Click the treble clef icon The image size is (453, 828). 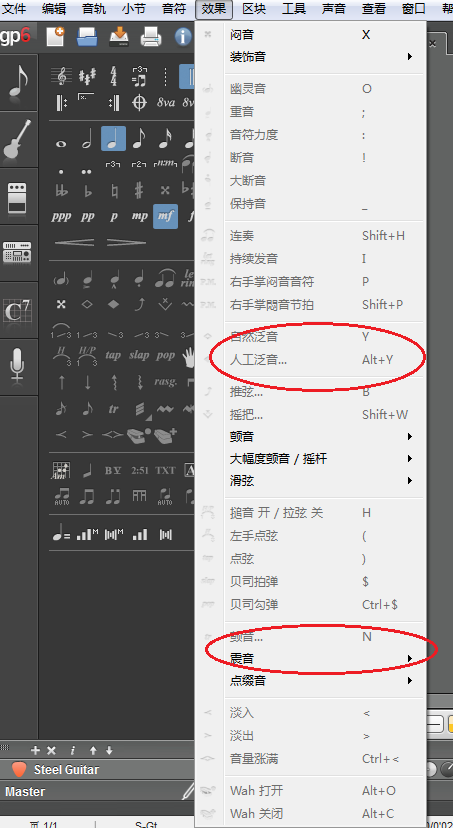[61, 76]
